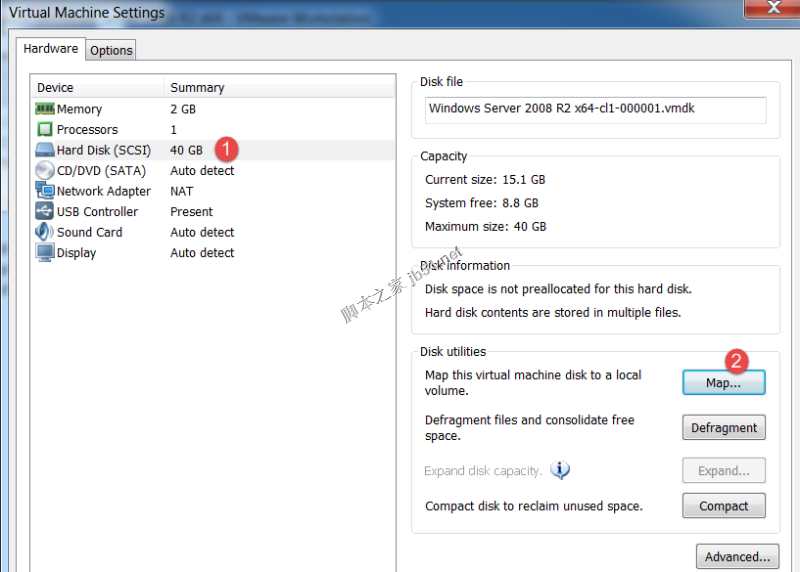Screen dimensions: 800x572
Task: Click the Memory device icon
Action: tap(45, 109)
